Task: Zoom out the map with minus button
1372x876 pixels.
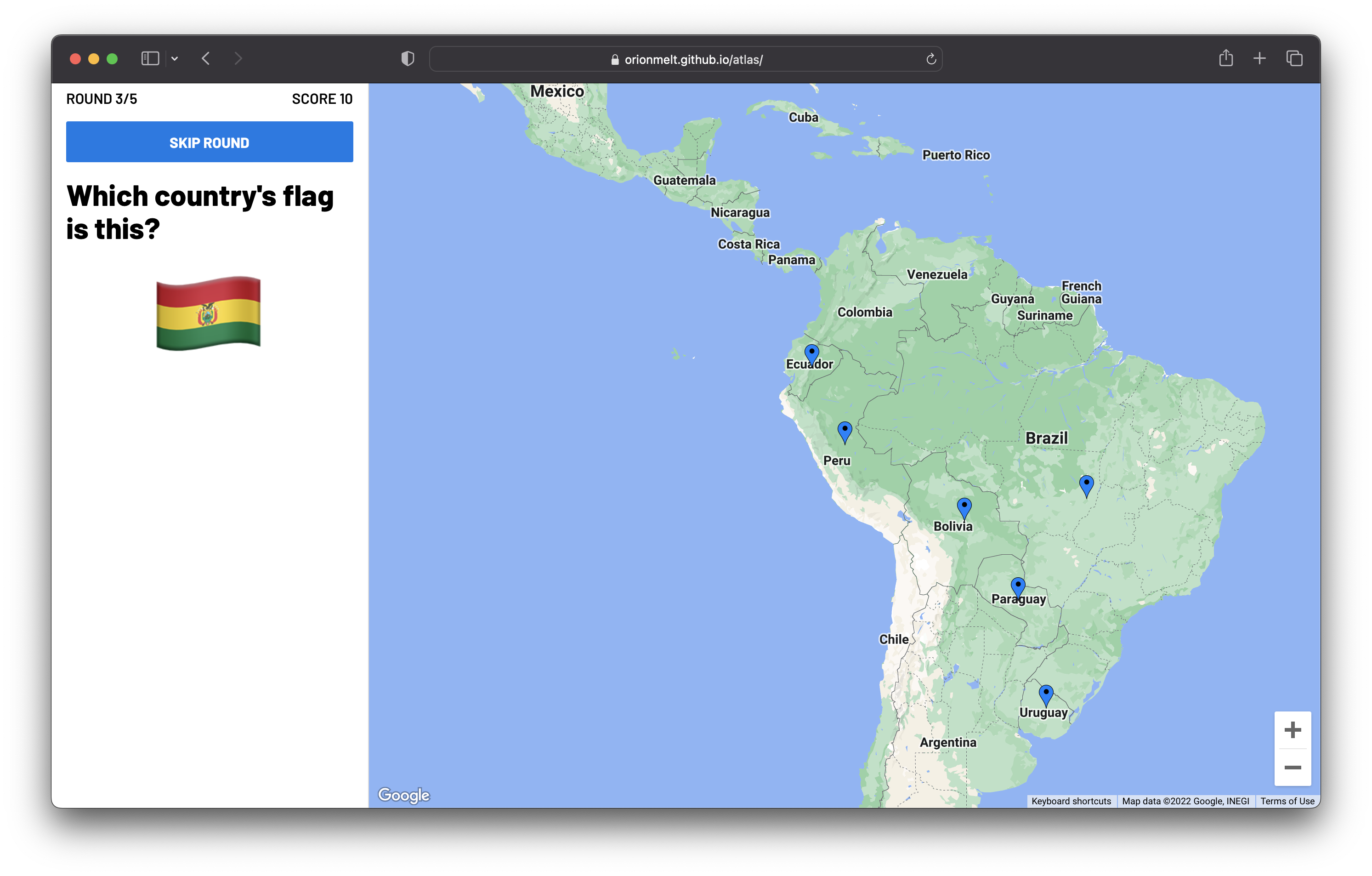Action: 1292,767
